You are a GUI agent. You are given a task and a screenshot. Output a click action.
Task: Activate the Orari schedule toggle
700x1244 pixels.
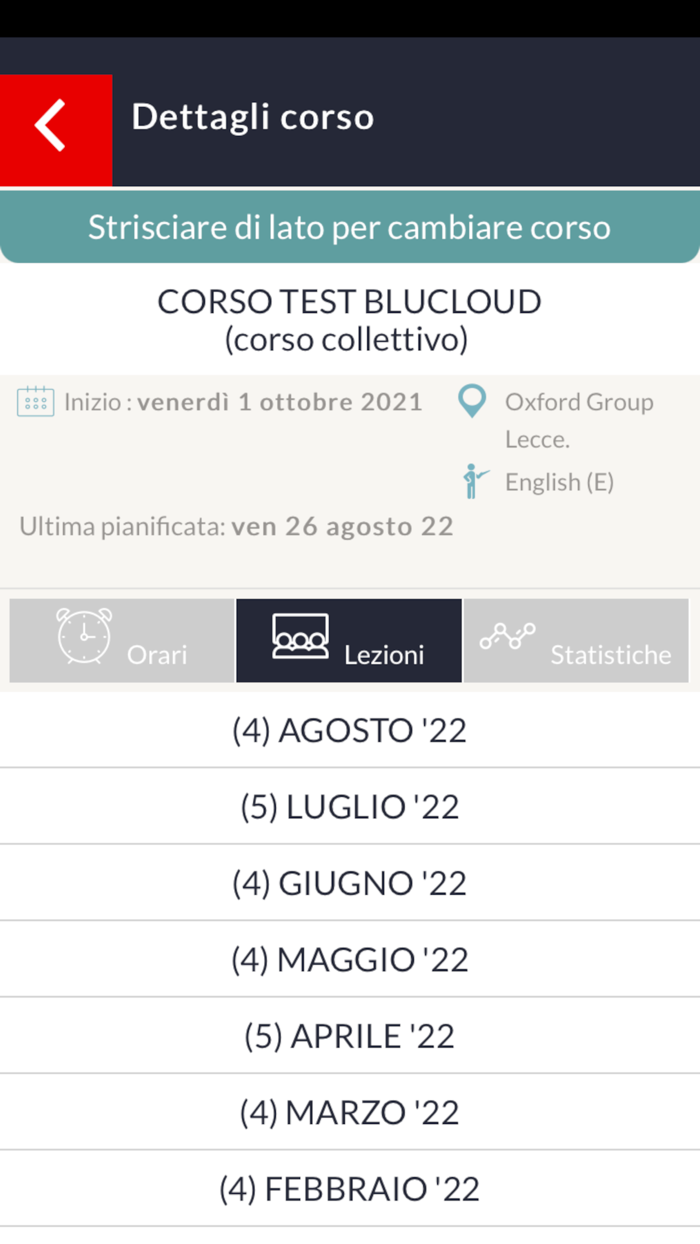[120, 641]
